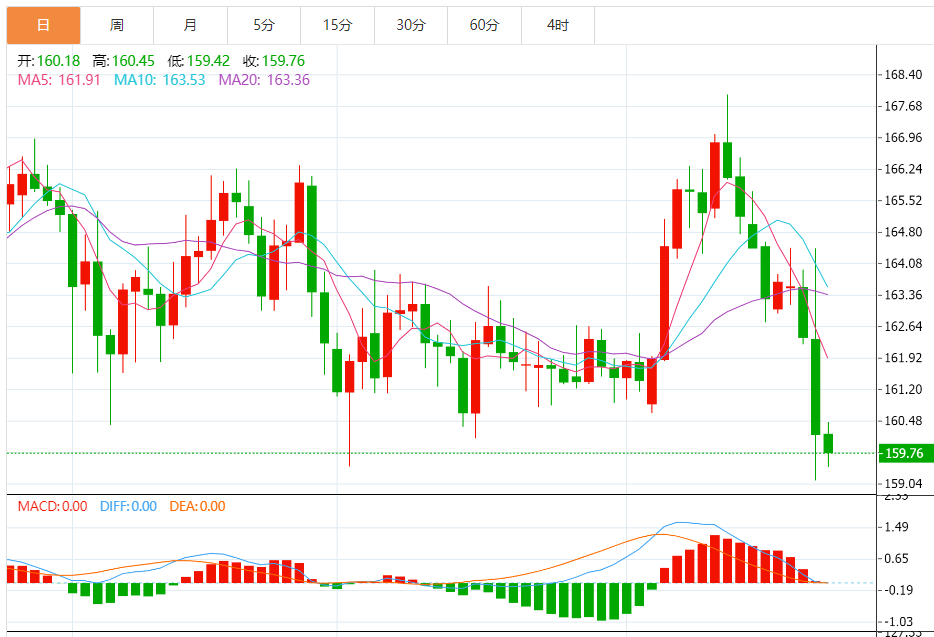Open the 4时 four-hour tab

pyautogui.click(x=558, y=26)
